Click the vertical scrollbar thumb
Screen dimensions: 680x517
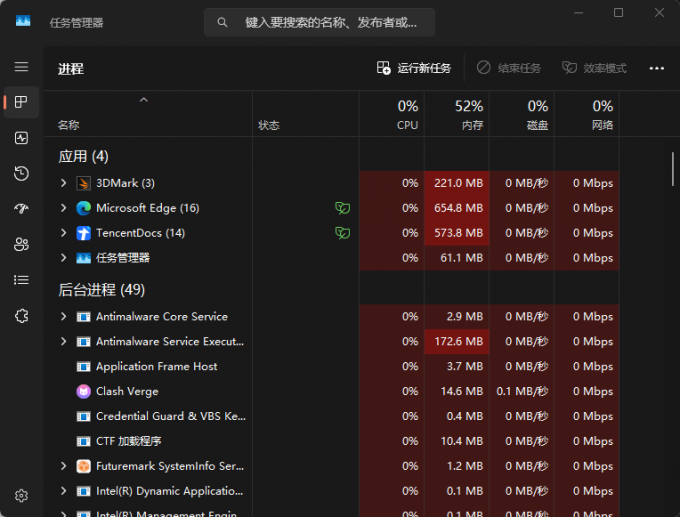673,169
